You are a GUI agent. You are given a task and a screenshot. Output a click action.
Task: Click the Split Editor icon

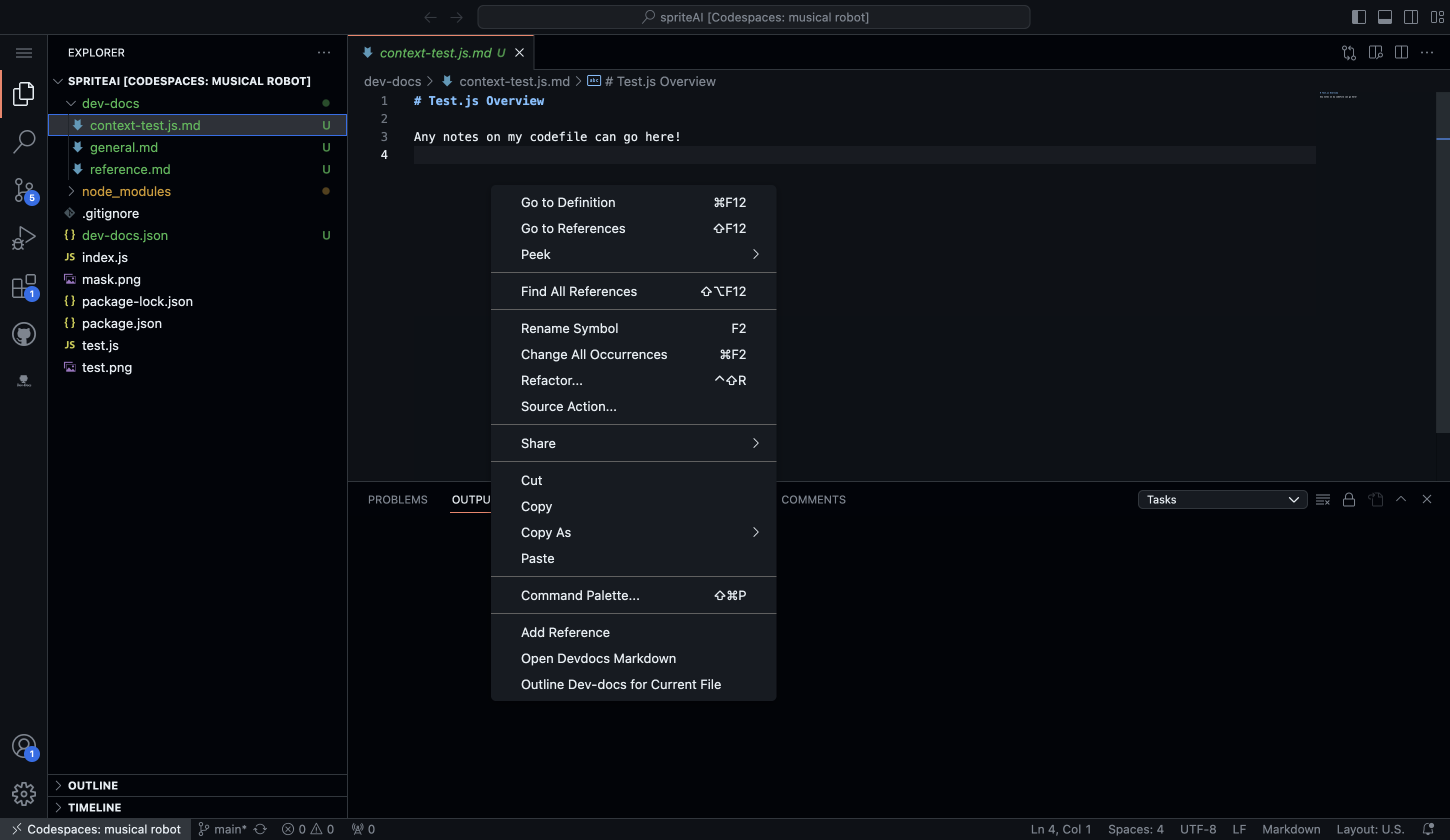point(1400,52)
